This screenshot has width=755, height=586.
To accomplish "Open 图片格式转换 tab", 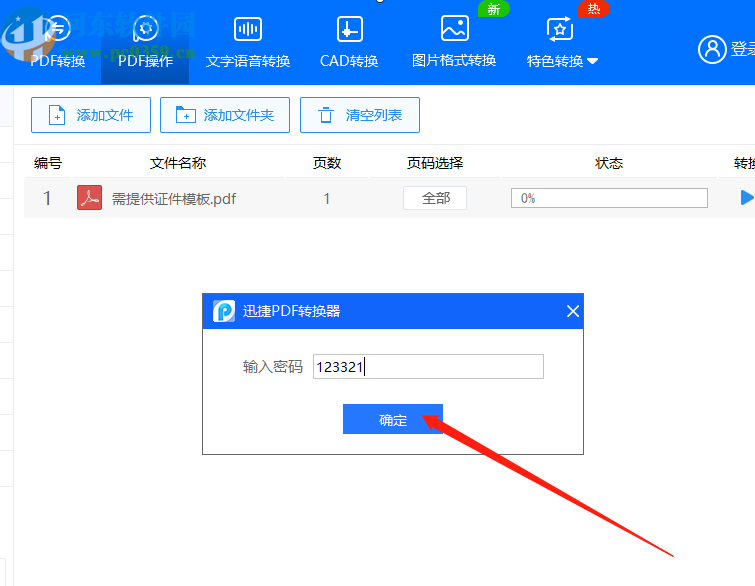I will (454, 43).
